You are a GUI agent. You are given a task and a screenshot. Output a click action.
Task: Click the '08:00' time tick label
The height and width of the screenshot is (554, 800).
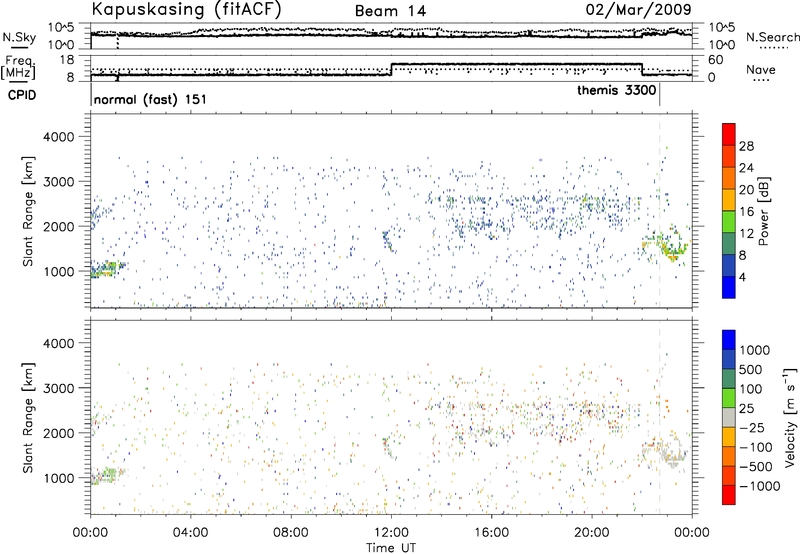[x=291, y=533]
